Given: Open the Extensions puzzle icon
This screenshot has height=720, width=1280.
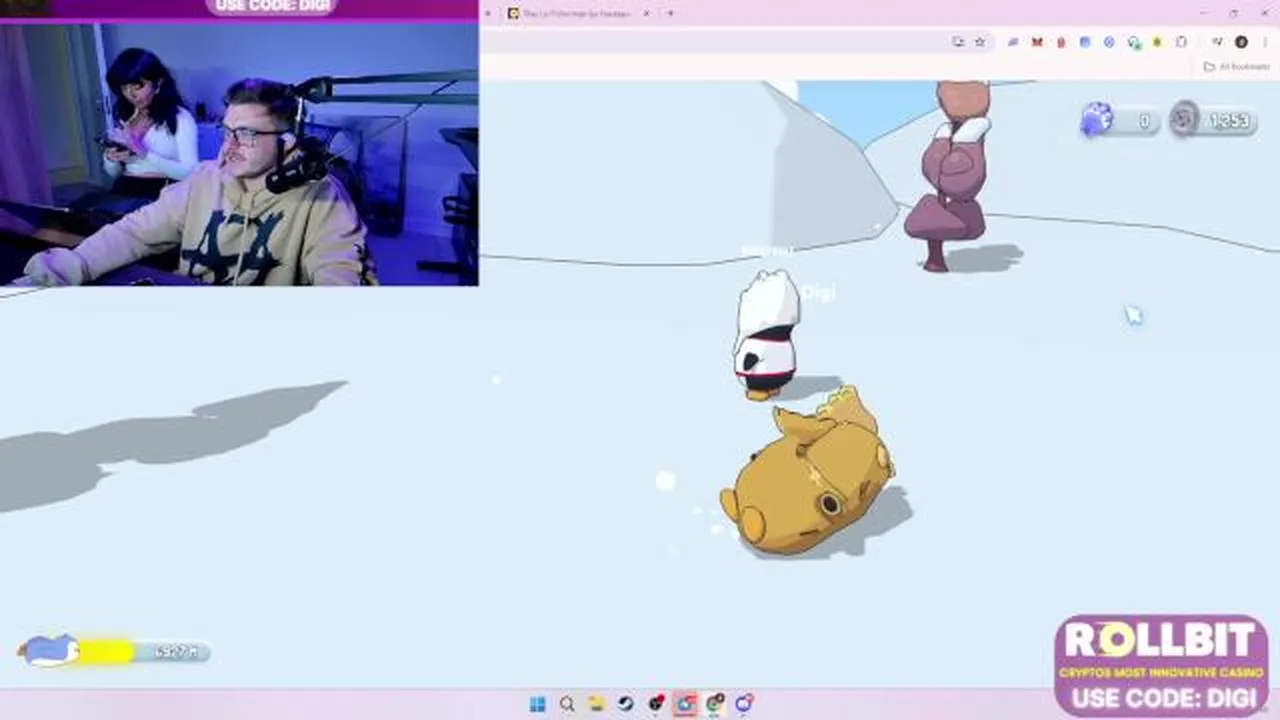Looking at the screenshot, I should click(1182, 42).
